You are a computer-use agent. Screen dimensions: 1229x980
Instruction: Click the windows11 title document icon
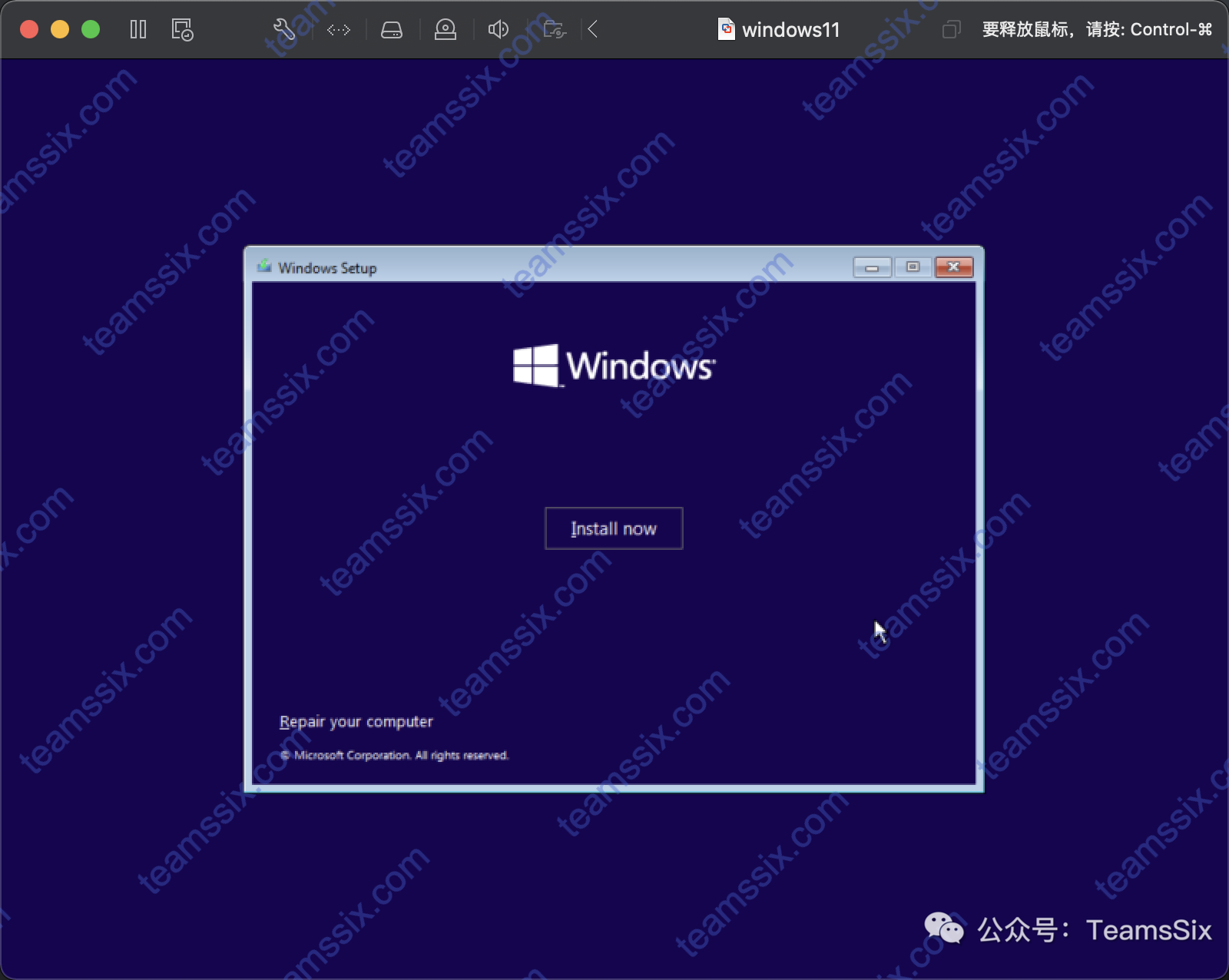(726, 29)
